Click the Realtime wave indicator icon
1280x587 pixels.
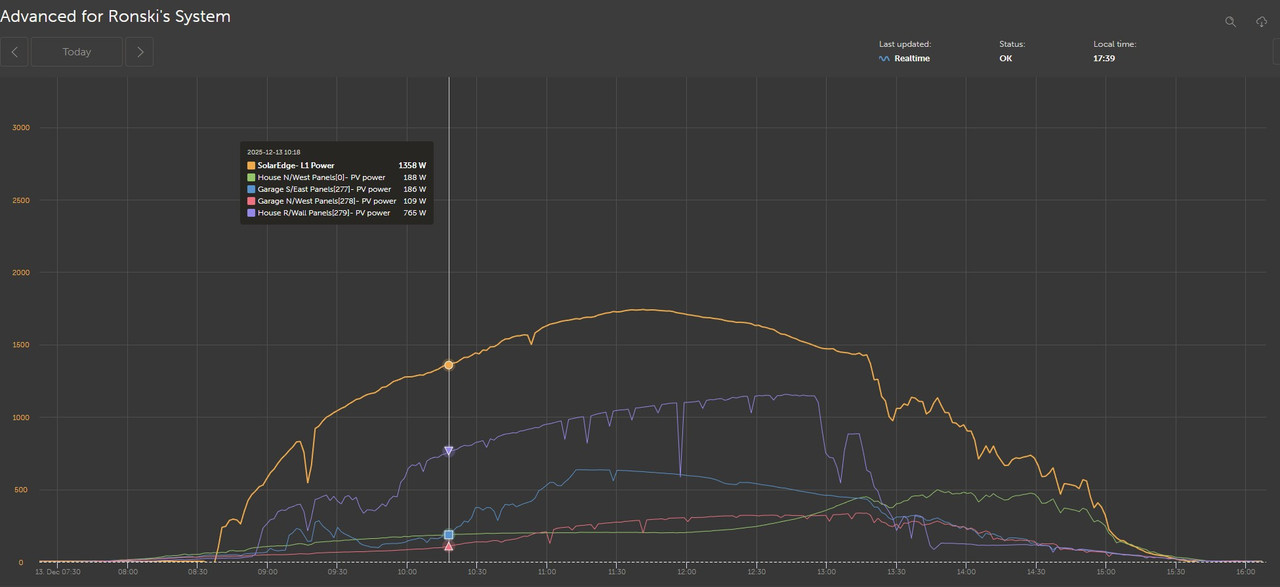(884, 59)
